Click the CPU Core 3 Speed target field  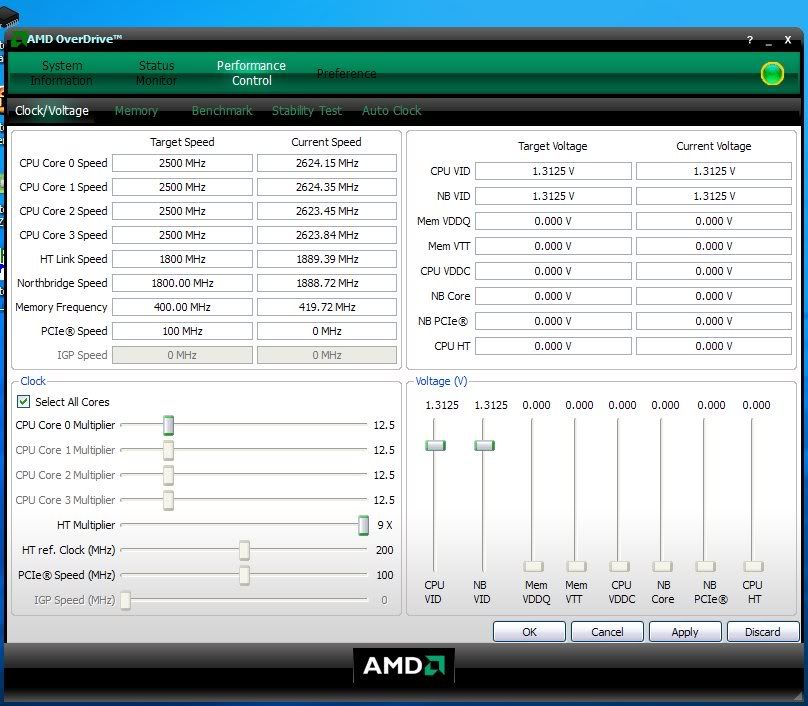(182, 235)
